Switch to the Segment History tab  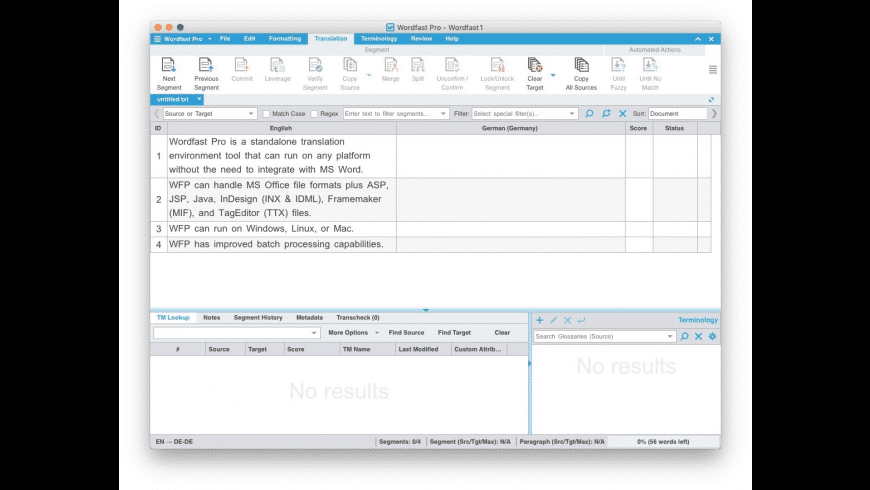[x=258, y=317]
